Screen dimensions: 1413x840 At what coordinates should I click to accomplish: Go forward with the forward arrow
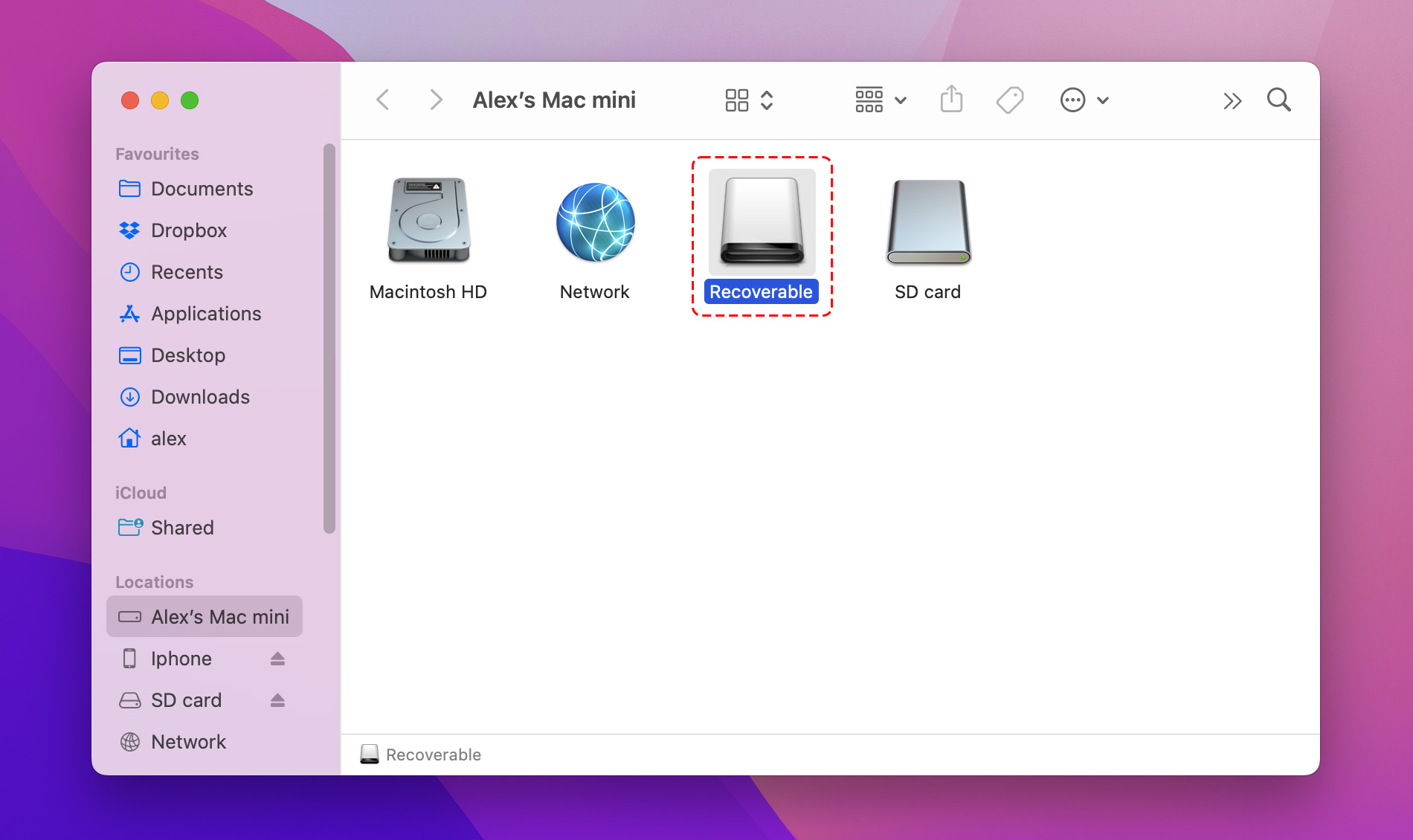[x=436, y=100]
